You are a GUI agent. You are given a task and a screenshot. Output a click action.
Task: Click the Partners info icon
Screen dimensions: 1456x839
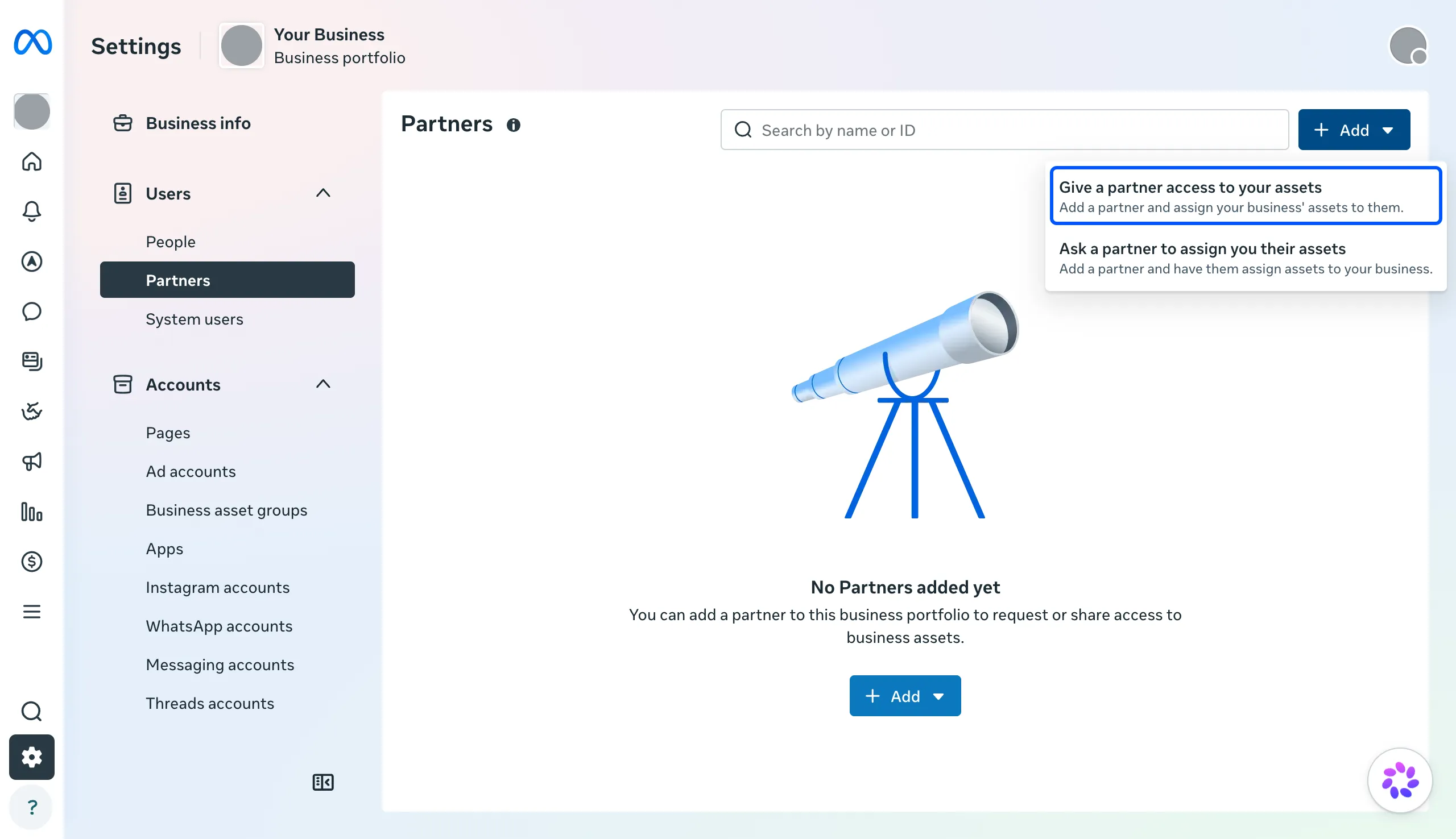513,125
